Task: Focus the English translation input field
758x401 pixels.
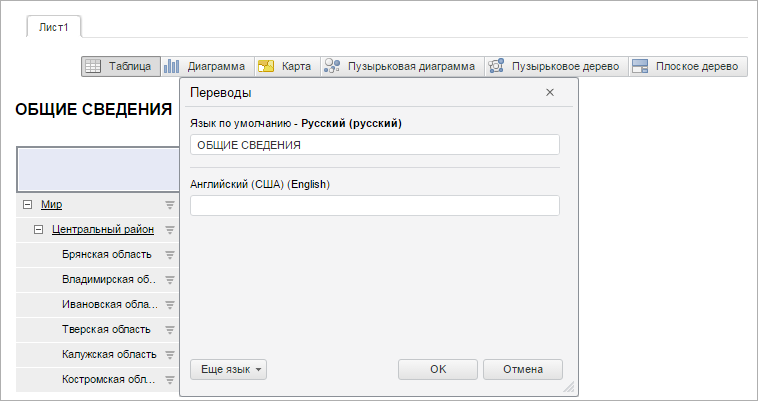Action: tap(374, 206)
